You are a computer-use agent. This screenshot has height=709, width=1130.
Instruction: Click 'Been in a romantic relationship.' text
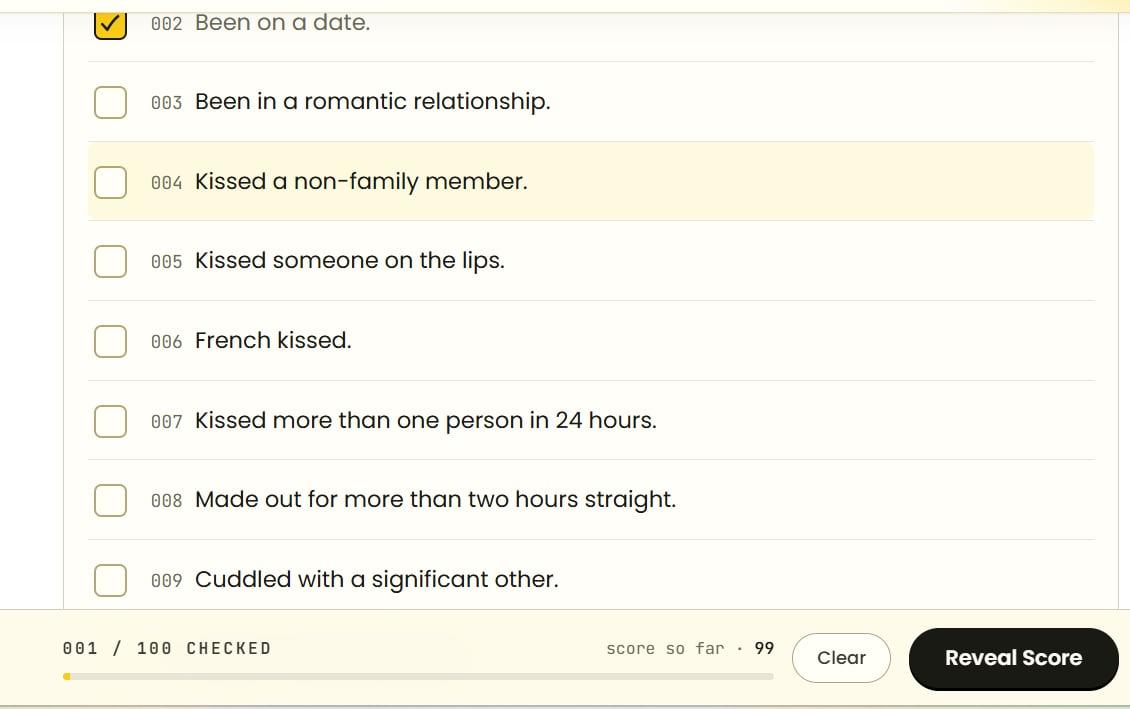372,102
